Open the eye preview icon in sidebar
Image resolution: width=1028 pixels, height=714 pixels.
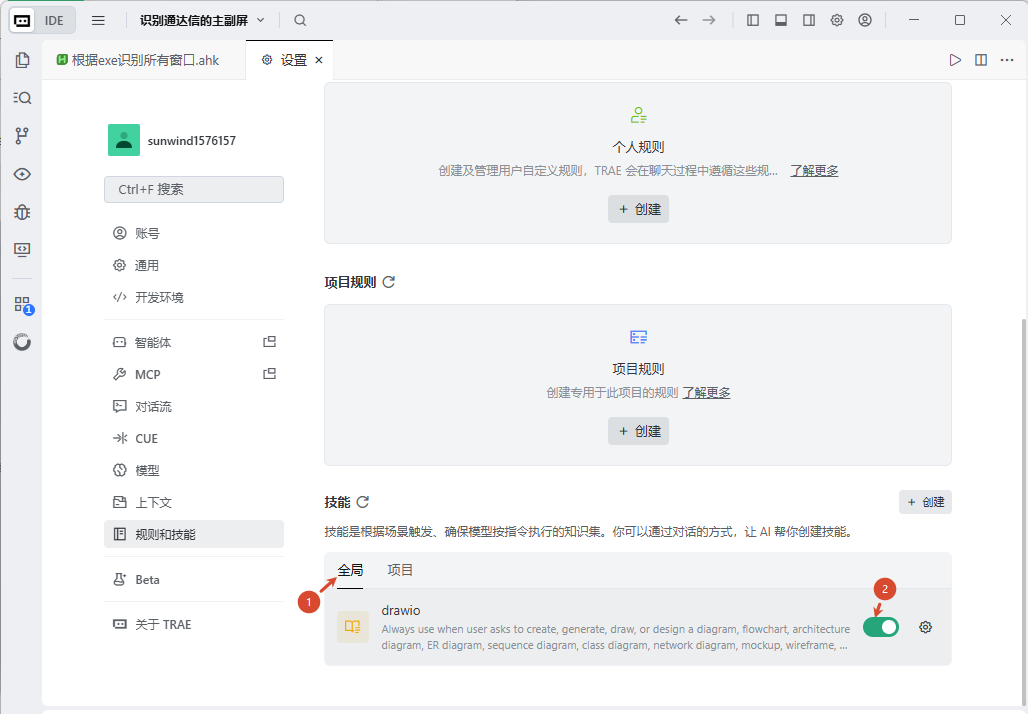22,174
